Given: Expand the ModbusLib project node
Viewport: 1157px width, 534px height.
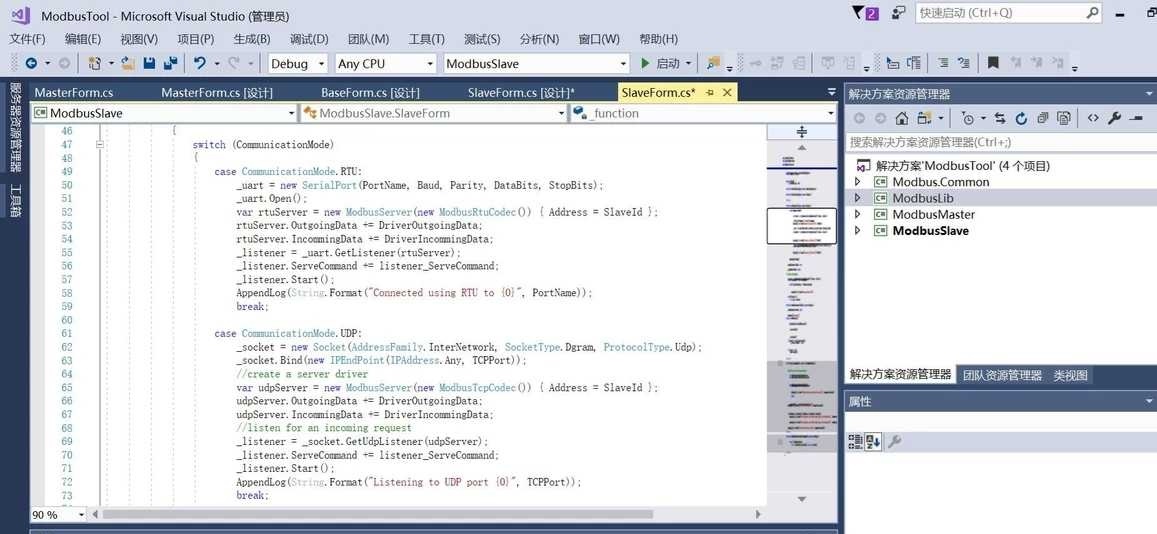Looking at the screenshot, I should click(857, 198).
